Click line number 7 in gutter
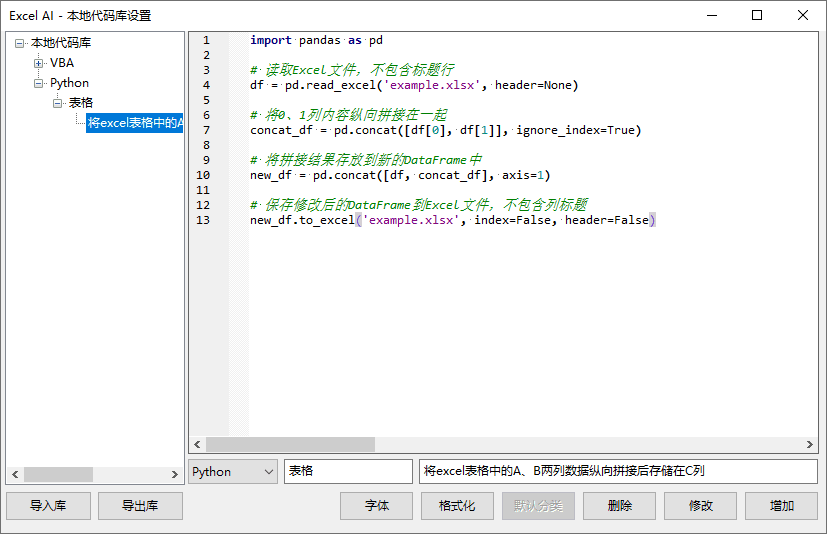Image resolution: width=827 pixels, height=534 pixels. 206,130
